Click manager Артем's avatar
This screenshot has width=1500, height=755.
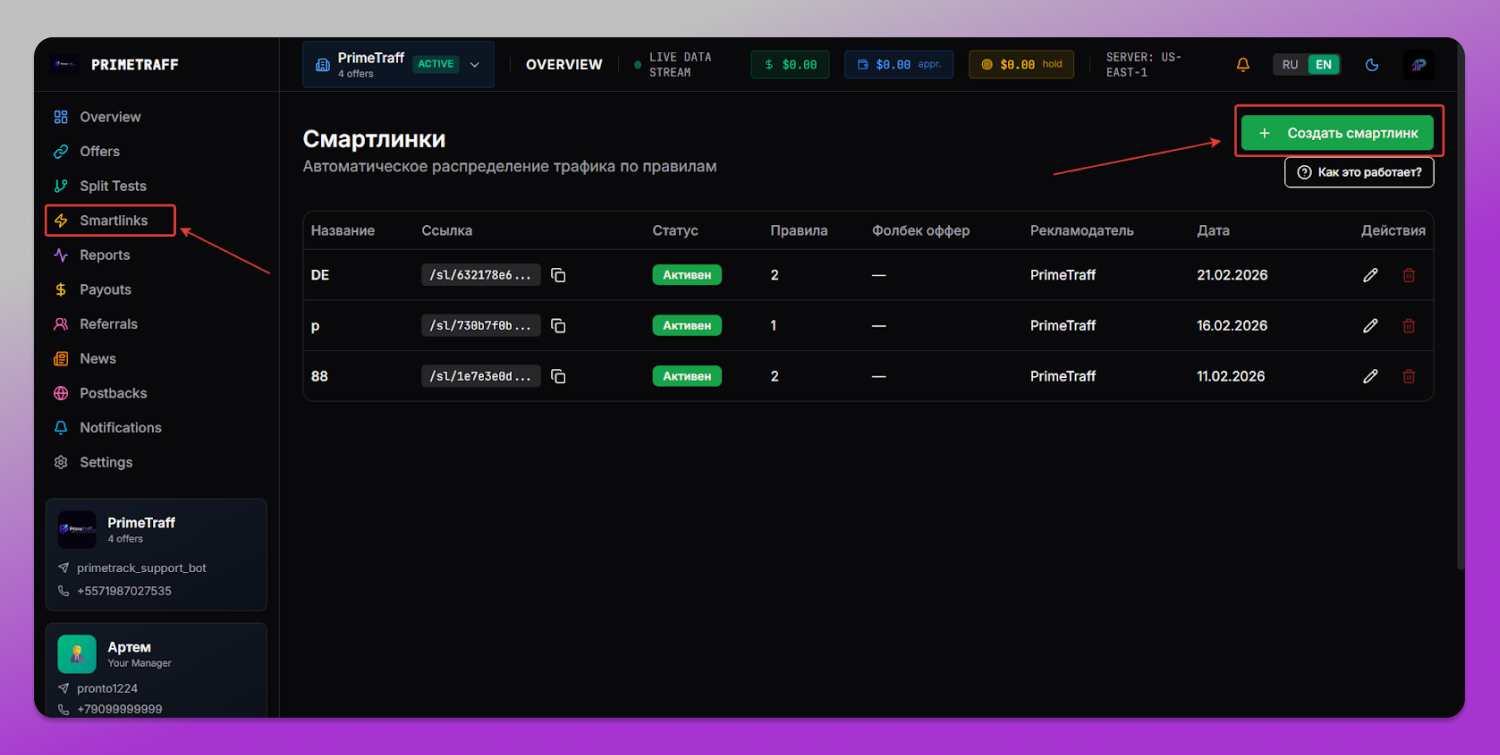click(x=77, y=654)
